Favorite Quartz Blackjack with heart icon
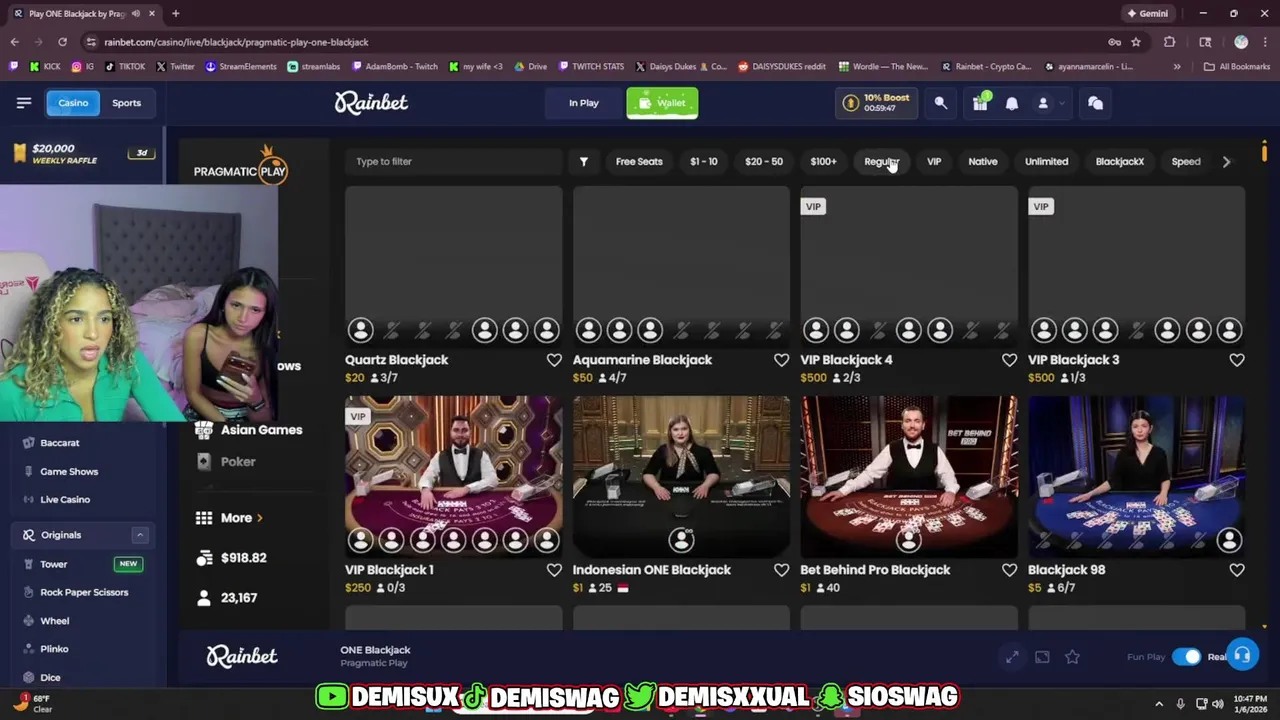1280x720 pixels. pyautogui.click(x=554, y=360)
